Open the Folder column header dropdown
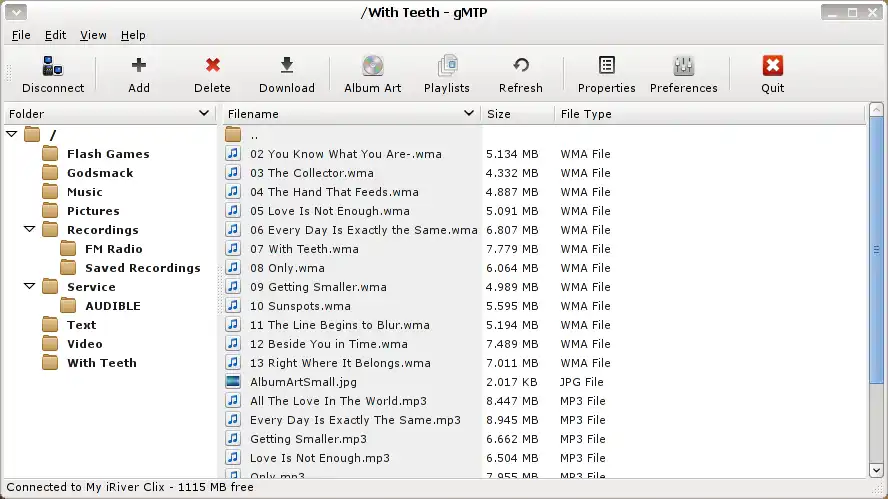Viewport: 888px width, 499px height. (204, 114)
